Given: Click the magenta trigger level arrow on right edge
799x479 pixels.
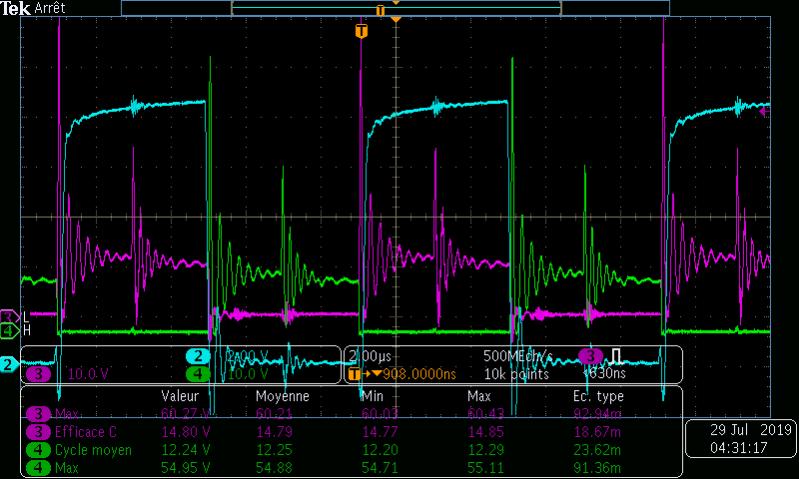Looking at the screenshot, I should point(764,111).
